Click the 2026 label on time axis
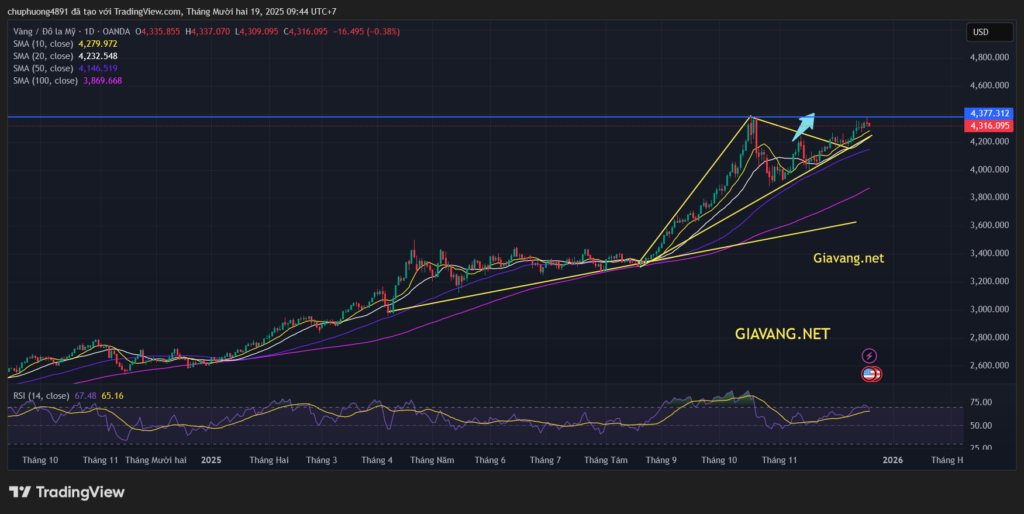 [x=892, y=461]
